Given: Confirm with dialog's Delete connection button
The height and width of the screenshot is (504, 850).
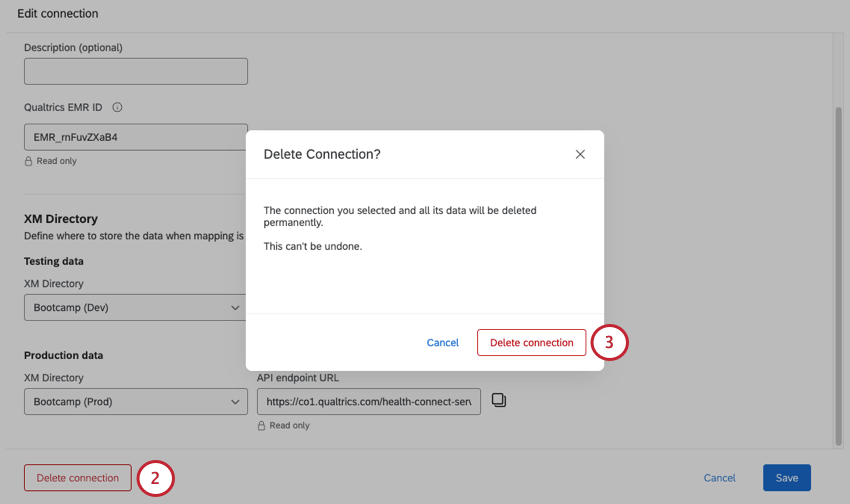Looking at the screenshot, I should pyautogui.click(x=531, y=342).
